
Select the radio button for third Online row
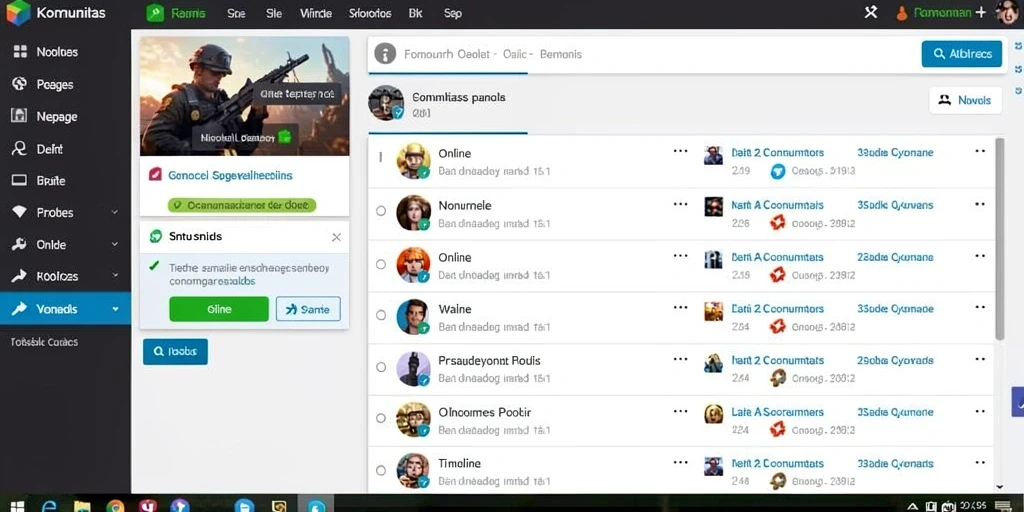coord(381,264)
